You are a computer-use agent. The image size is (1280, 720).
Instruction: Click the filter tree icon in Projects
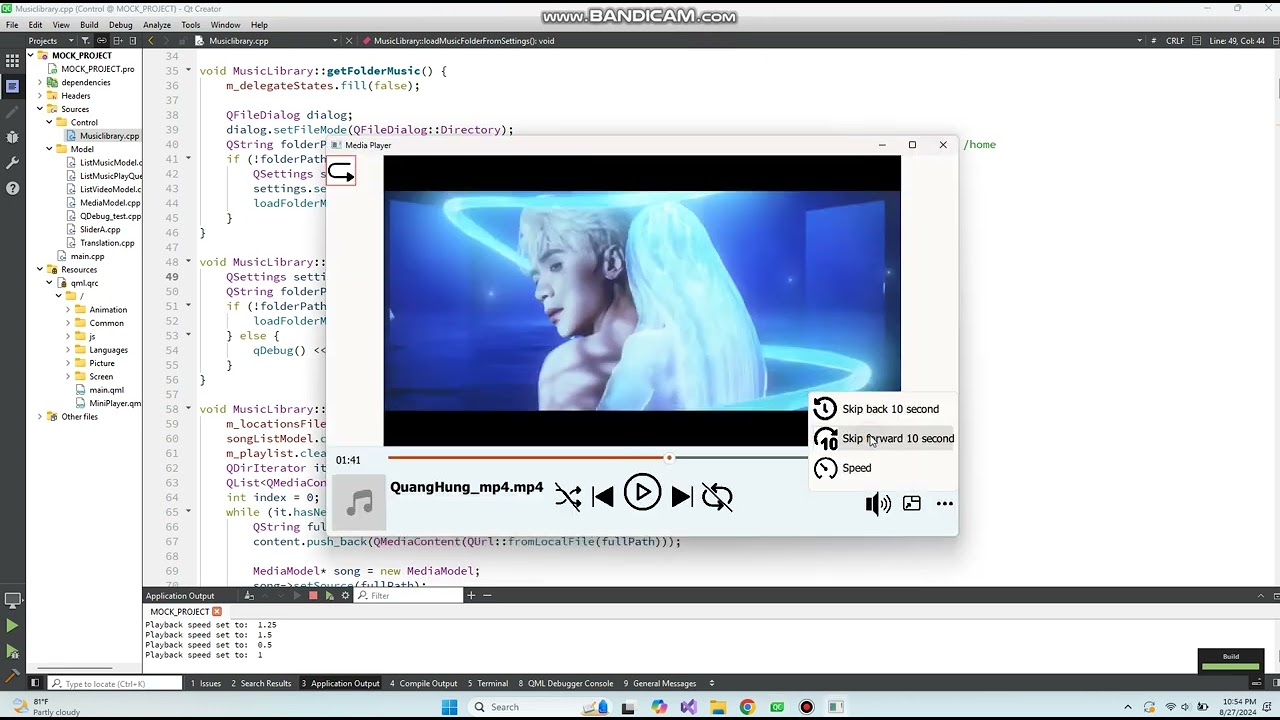(x=87, y=41)
